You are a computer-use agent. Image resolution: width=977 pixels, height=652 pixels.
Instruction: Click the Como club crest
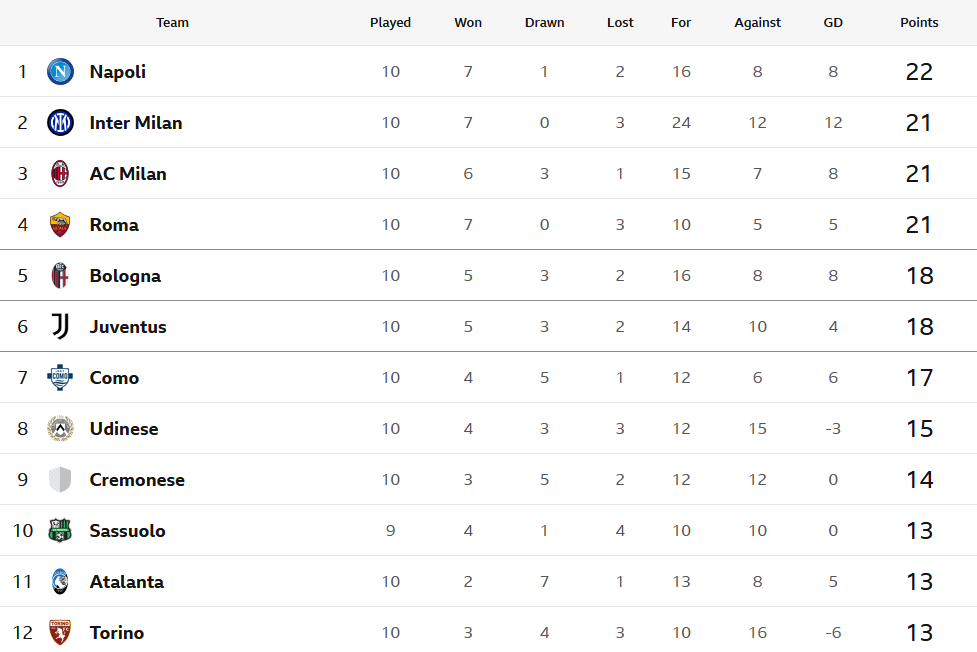pos(60,378)
